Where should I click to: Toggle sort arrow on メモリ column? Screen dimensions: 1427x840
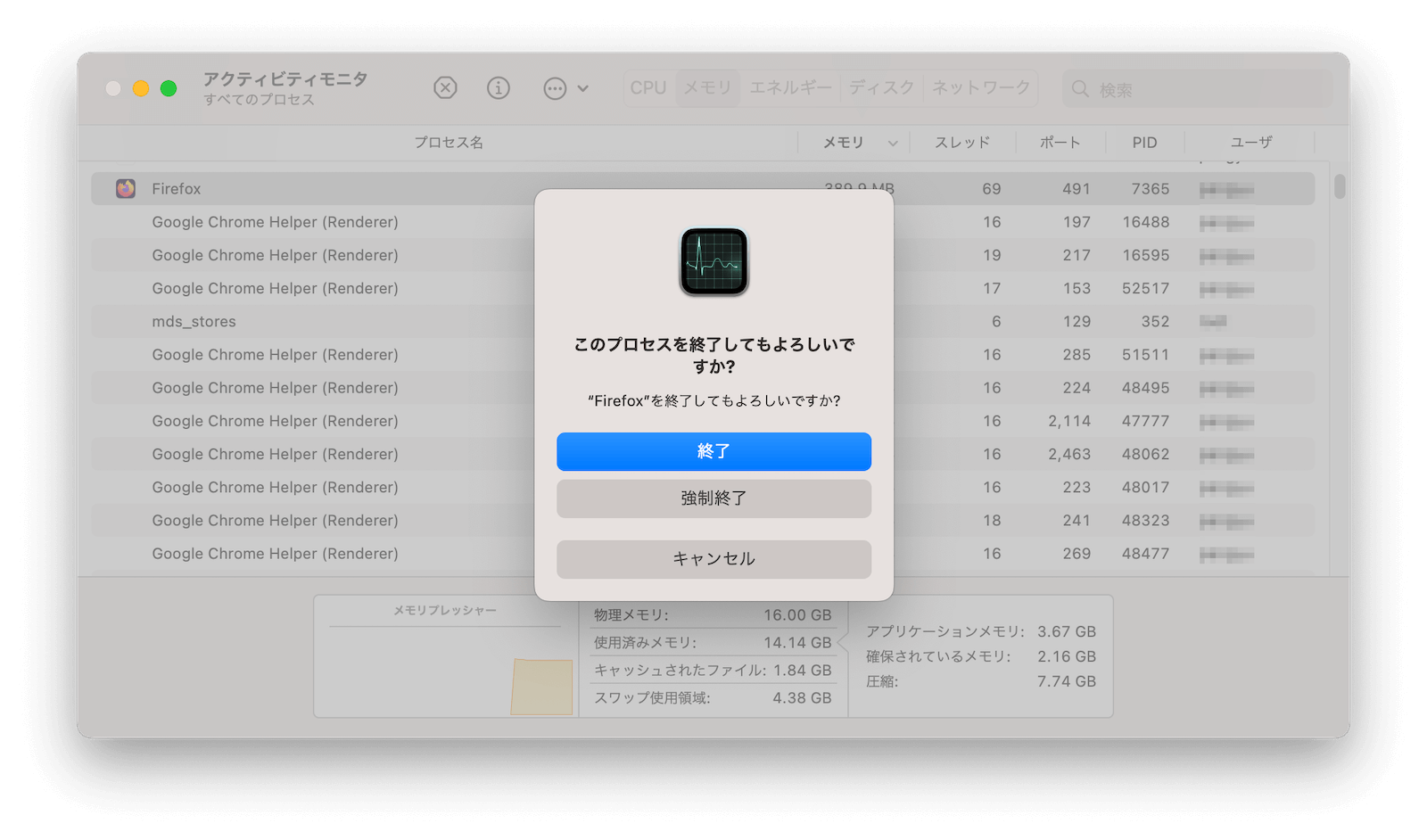point(893,143)
